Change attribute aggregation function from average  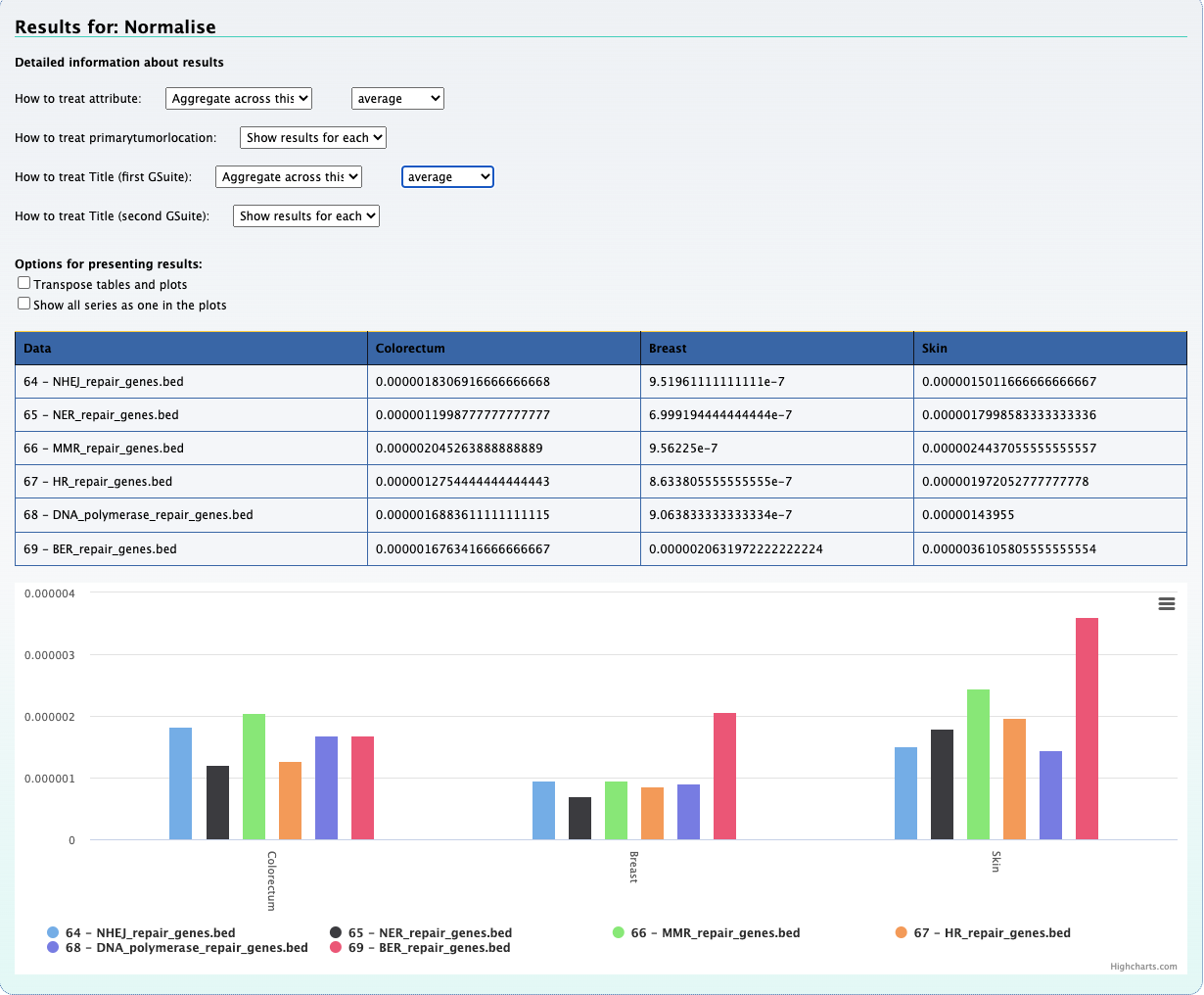click(x=397, y=98)
